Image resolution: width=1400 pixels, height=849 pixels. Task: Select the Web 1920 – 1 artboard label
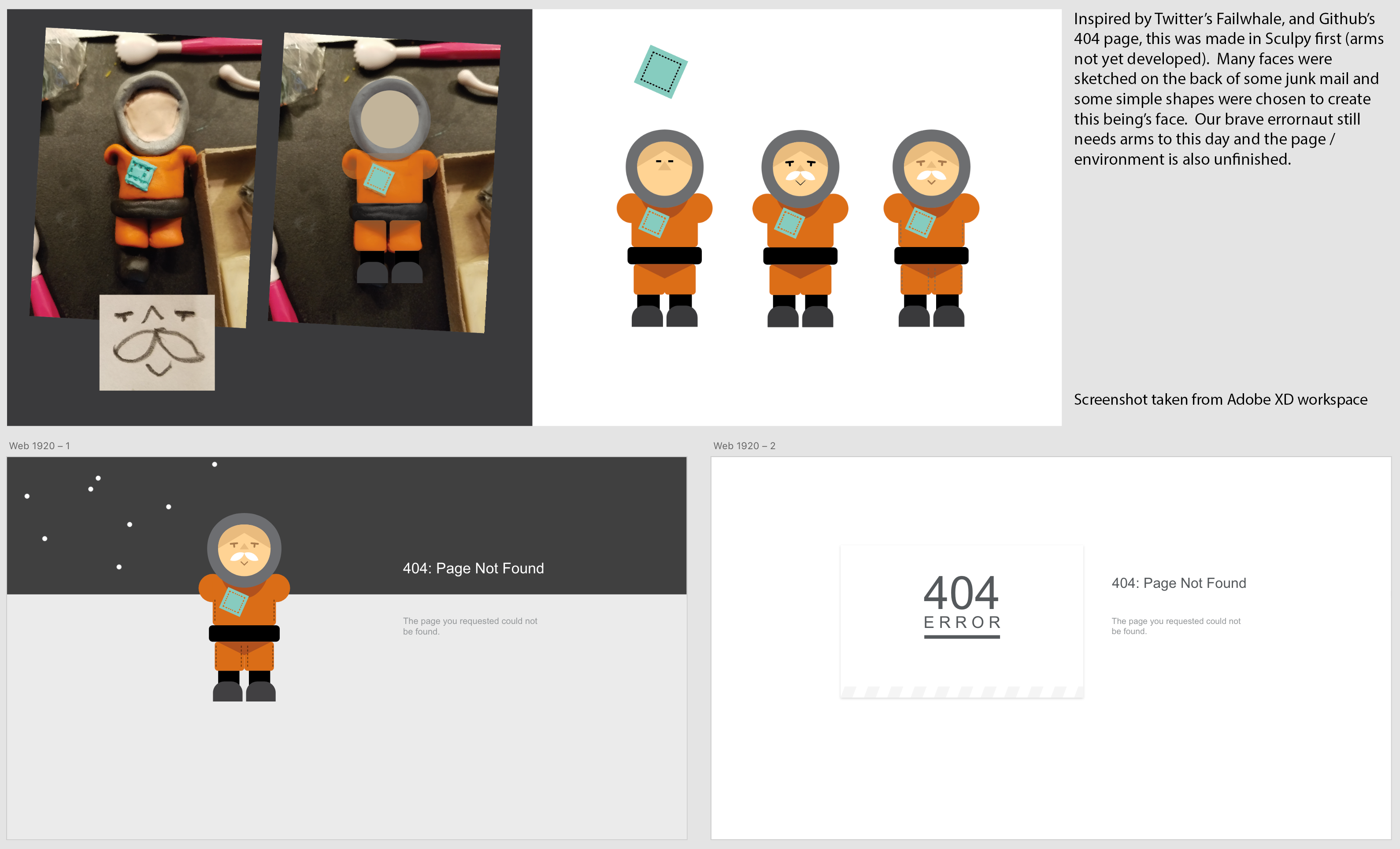pos(39,446)
